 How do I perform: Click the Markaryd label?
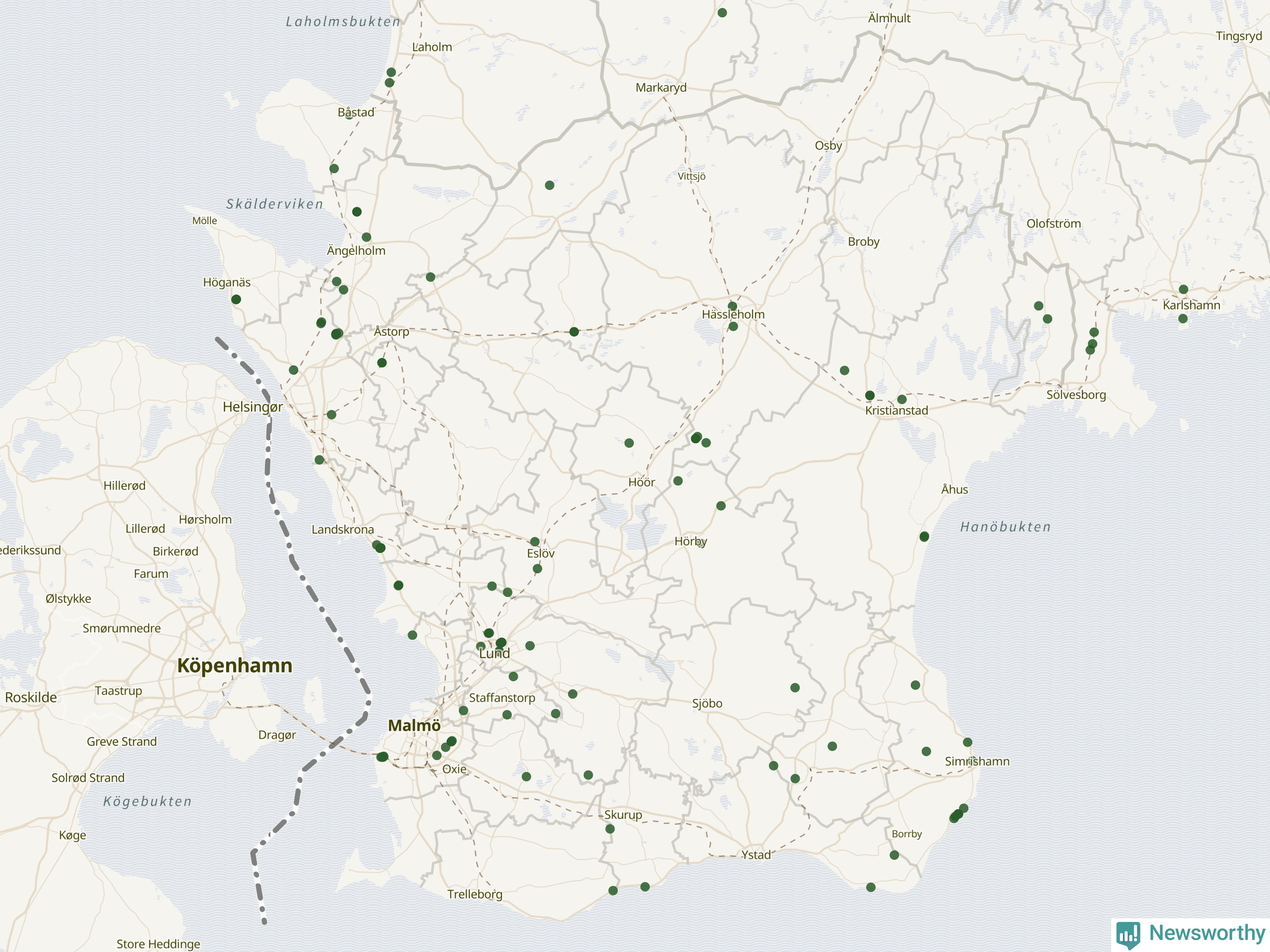tap(661, 88)
